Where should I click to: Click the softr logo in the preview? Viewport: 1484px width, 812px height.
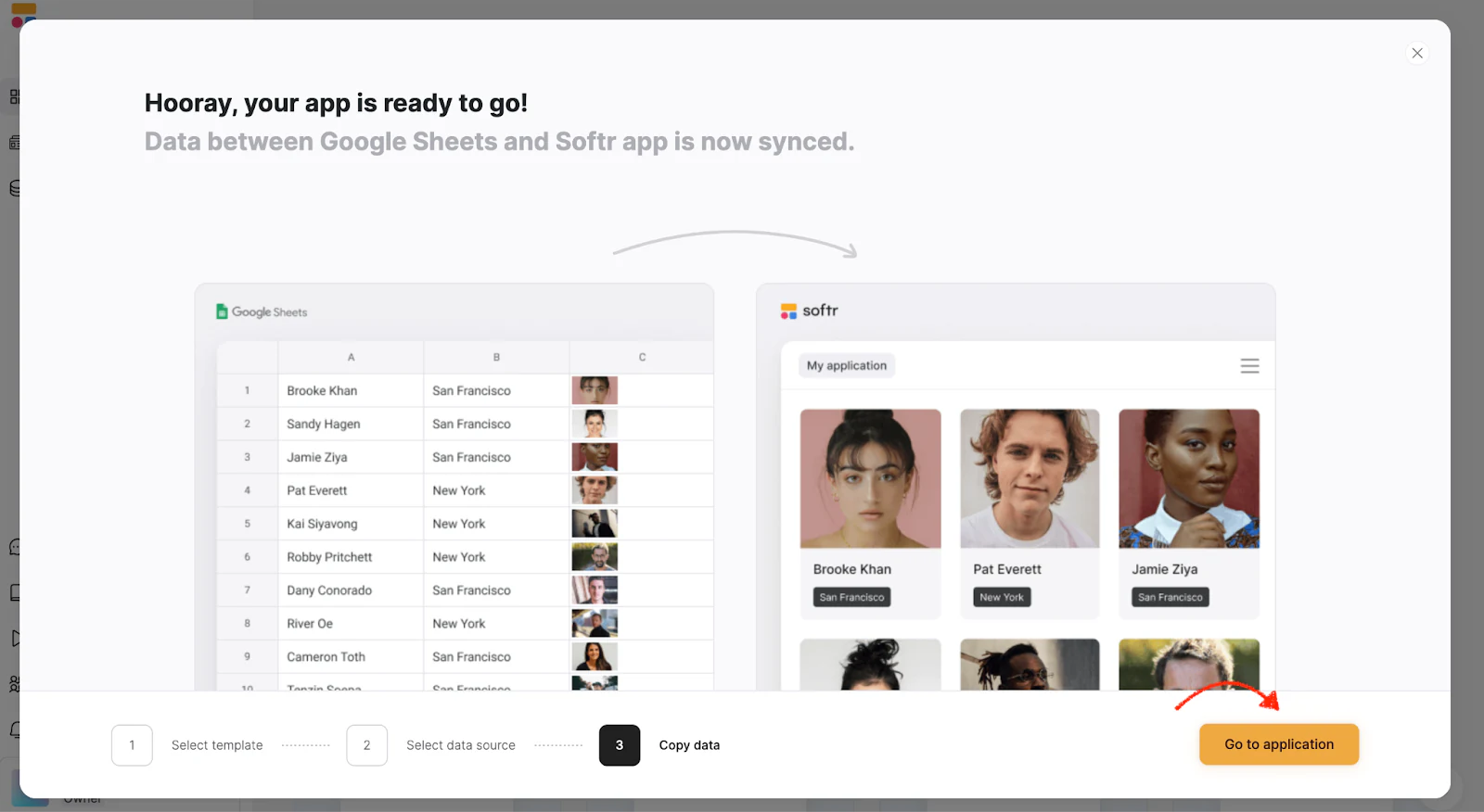[809, 311]
